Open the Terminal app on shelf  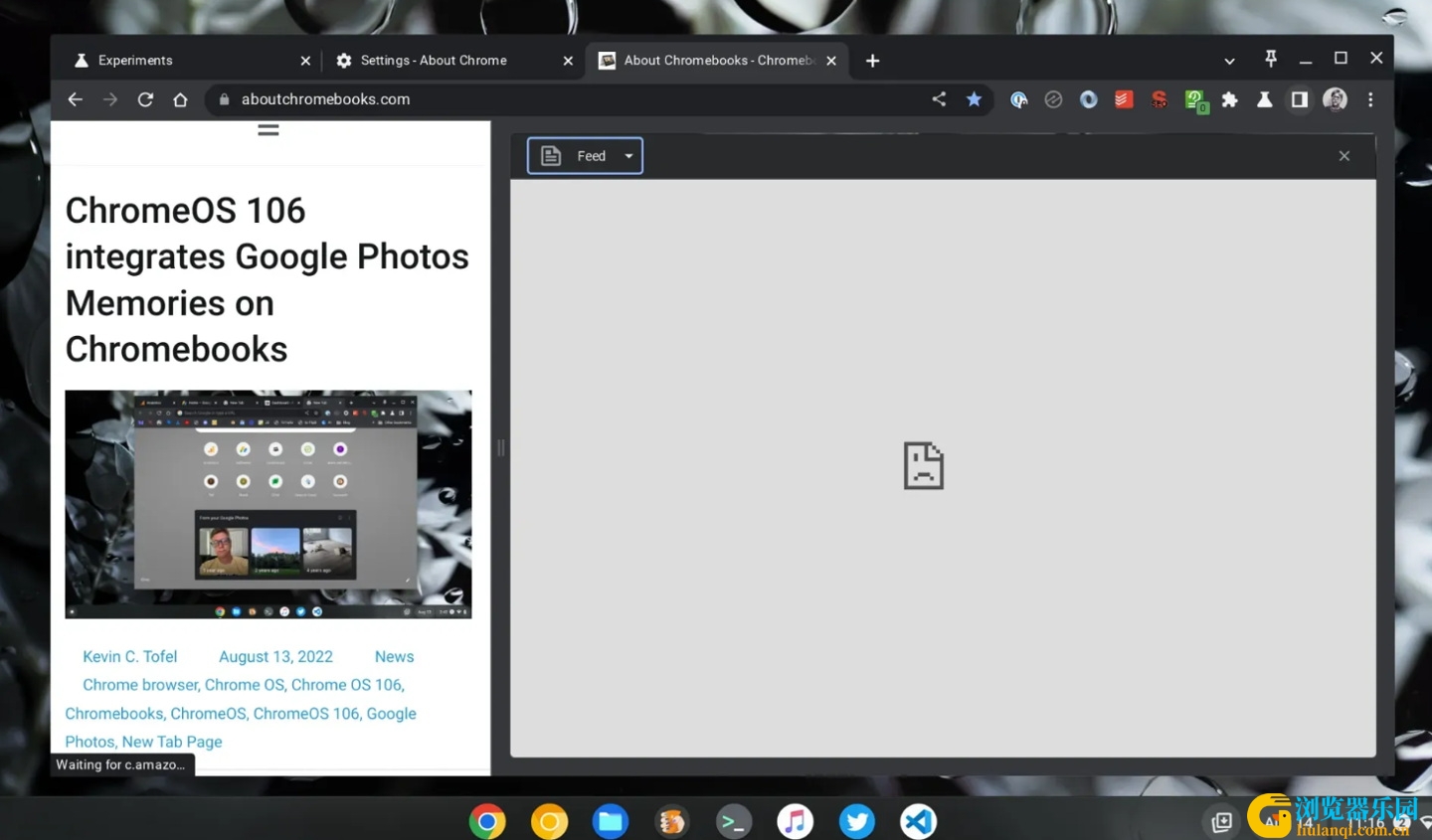point(734,821)
